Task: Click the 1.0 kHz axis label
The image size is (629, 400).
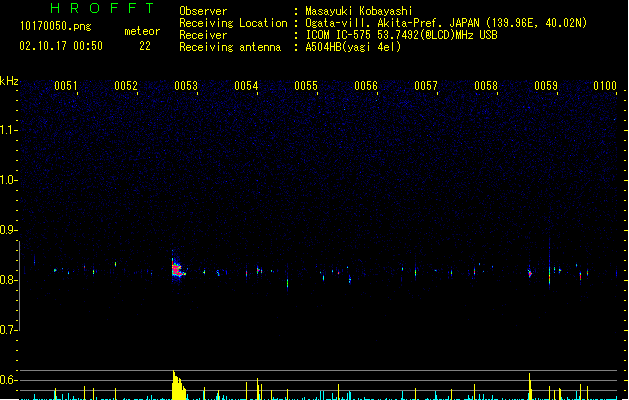Action: pos(8,180)
